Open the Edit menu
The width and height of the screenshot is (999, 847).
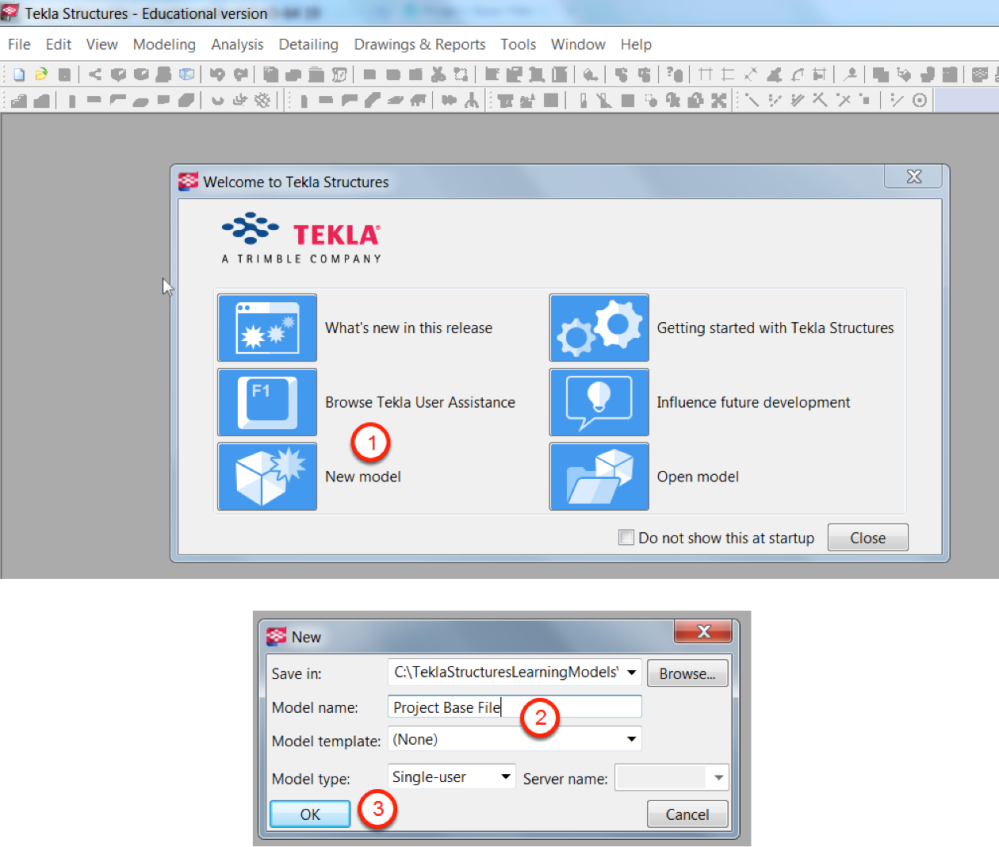(x=58, y=45)
